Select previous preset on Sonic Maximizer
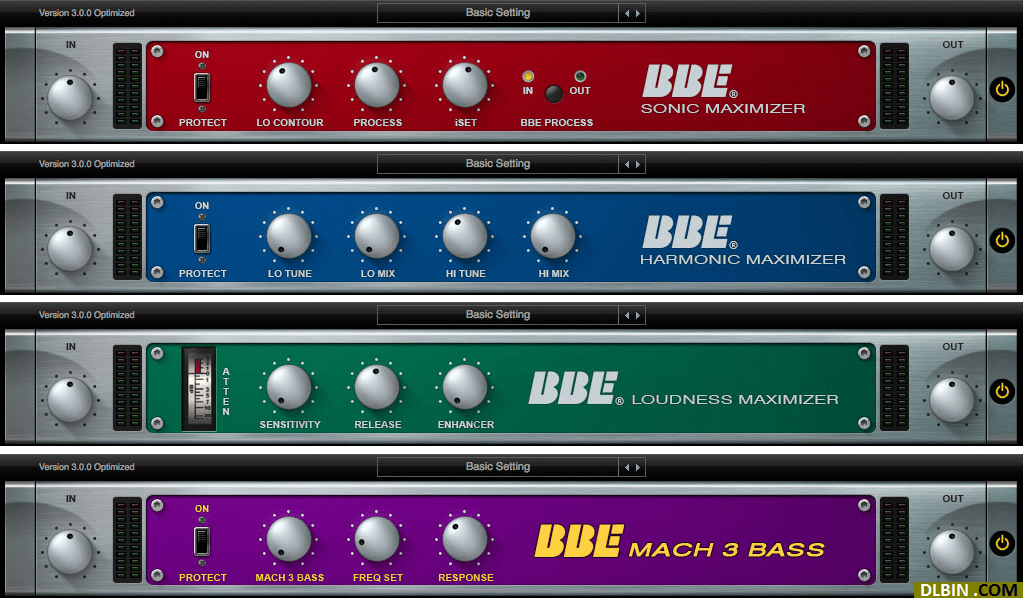This screenshot has width=1023, height=598. click(x=627, y=13)
